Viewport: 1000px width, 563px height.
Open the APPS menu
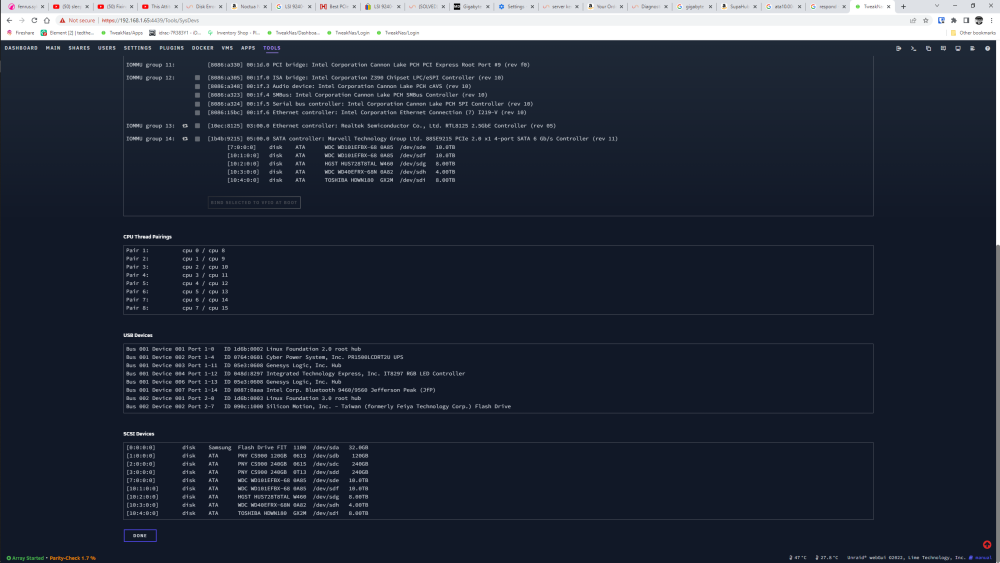[x=248, y=48]
